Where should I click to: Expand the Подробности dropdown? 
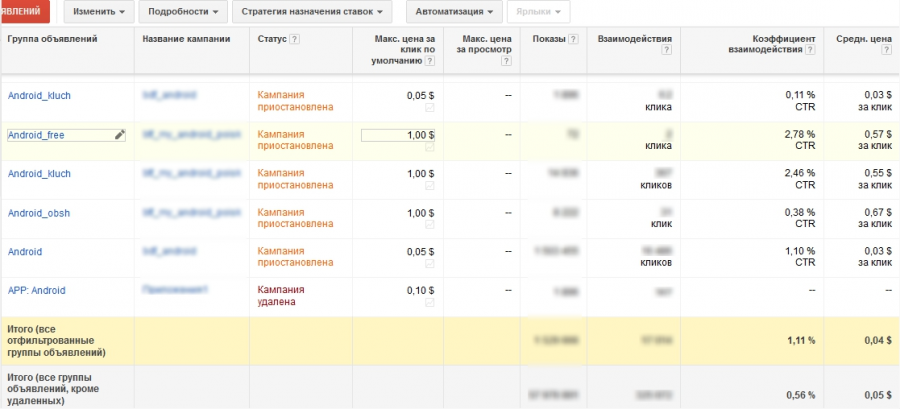184,12
